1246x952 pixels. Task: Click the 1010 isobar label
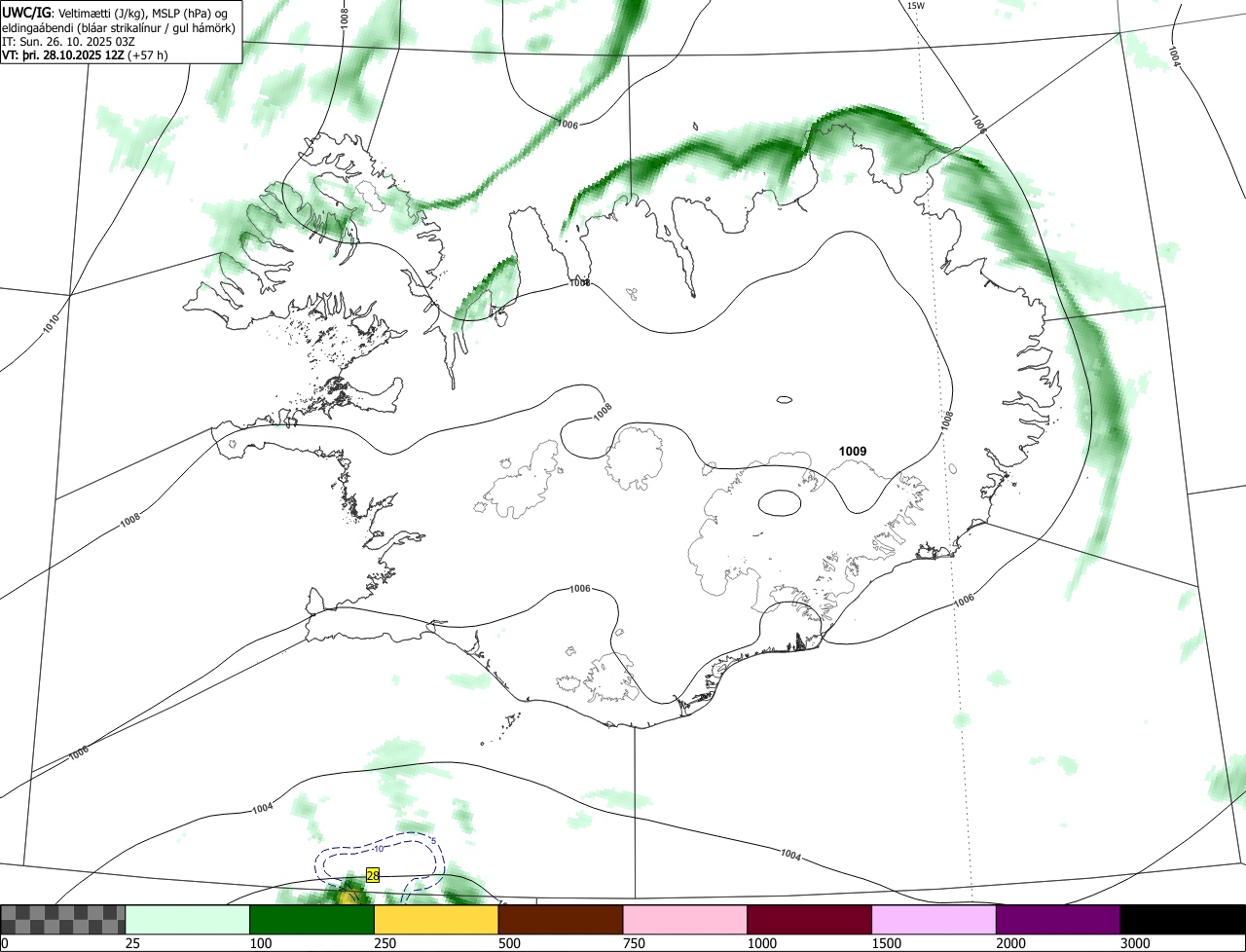pyautogui.click(x=52, y=324)
